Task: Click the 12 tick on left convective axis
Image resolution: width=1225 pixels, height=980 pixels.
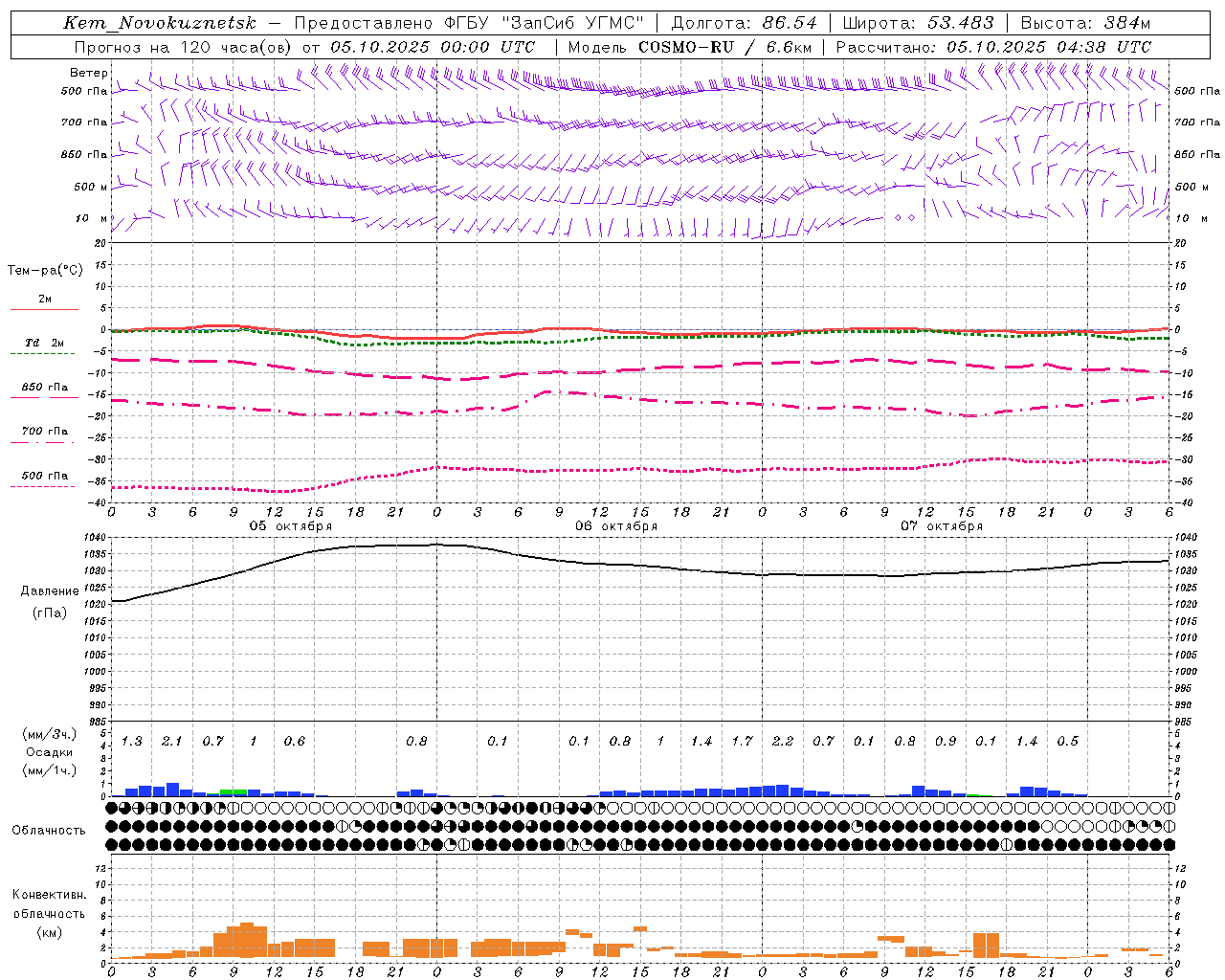Action: pos(101,869)
